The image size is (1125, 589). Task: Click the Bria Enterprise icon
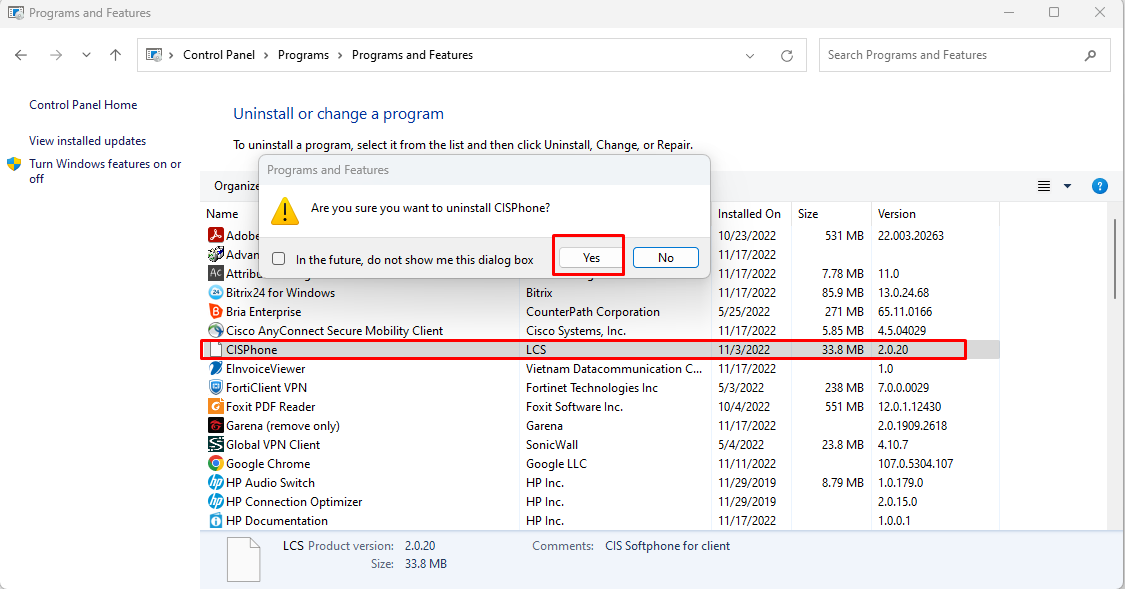coord(215,311)
